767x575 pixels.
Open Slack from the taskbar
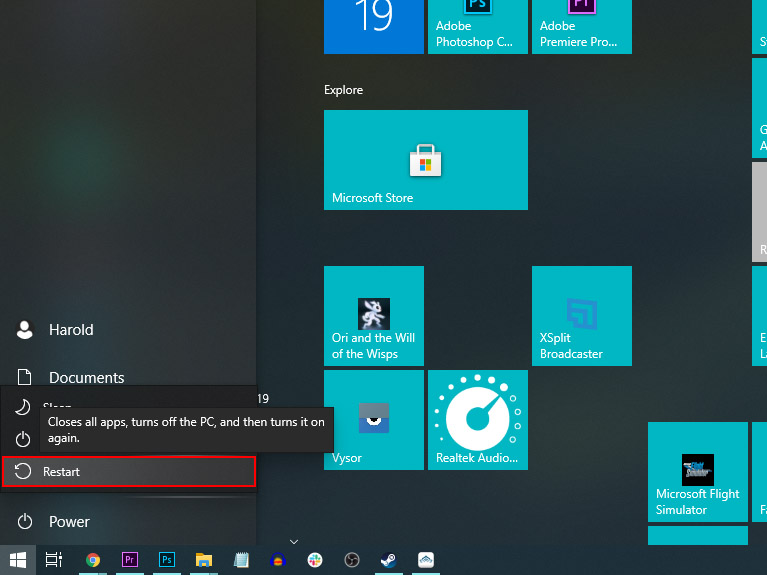point(315,560)
